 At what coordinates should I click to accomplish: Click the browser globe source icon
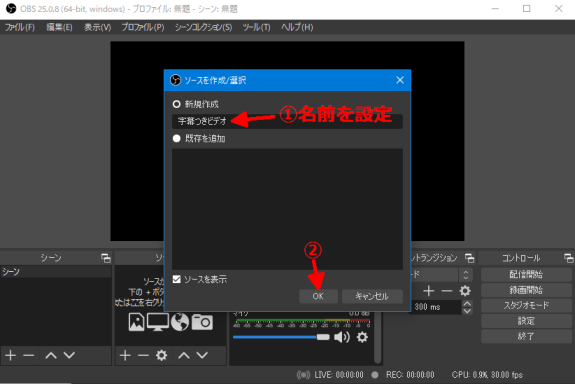coord(180,322)
